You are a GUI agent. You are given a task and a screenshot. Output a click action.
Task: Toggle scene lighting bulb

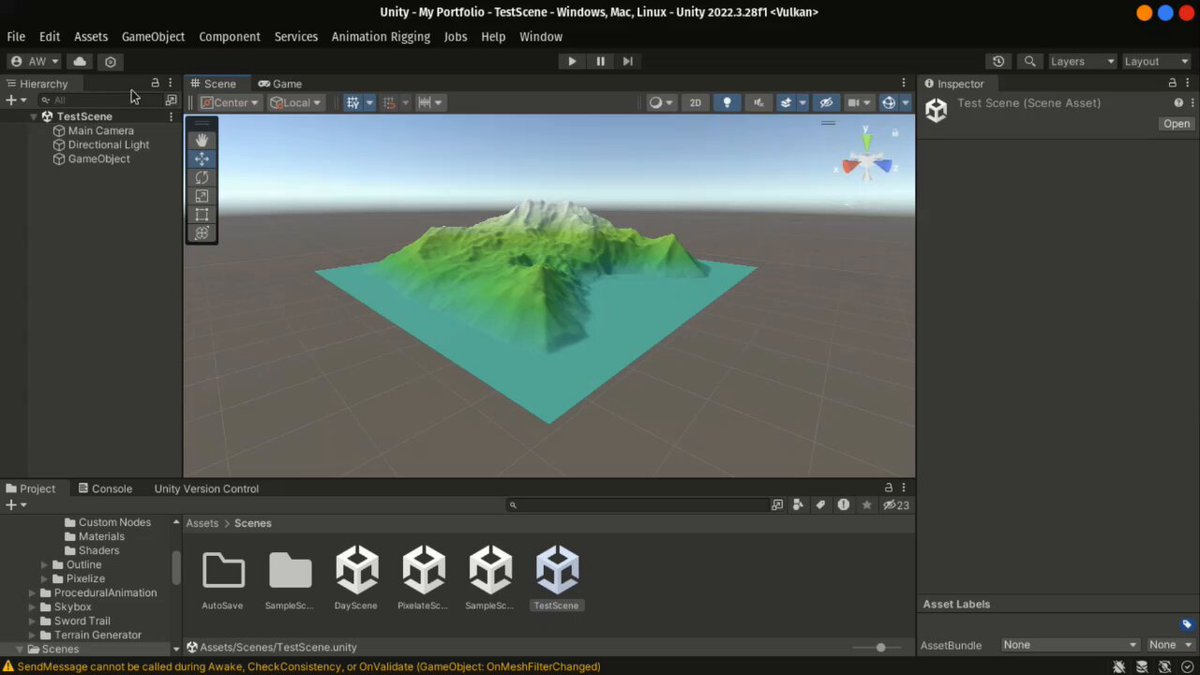coord(727,103)
